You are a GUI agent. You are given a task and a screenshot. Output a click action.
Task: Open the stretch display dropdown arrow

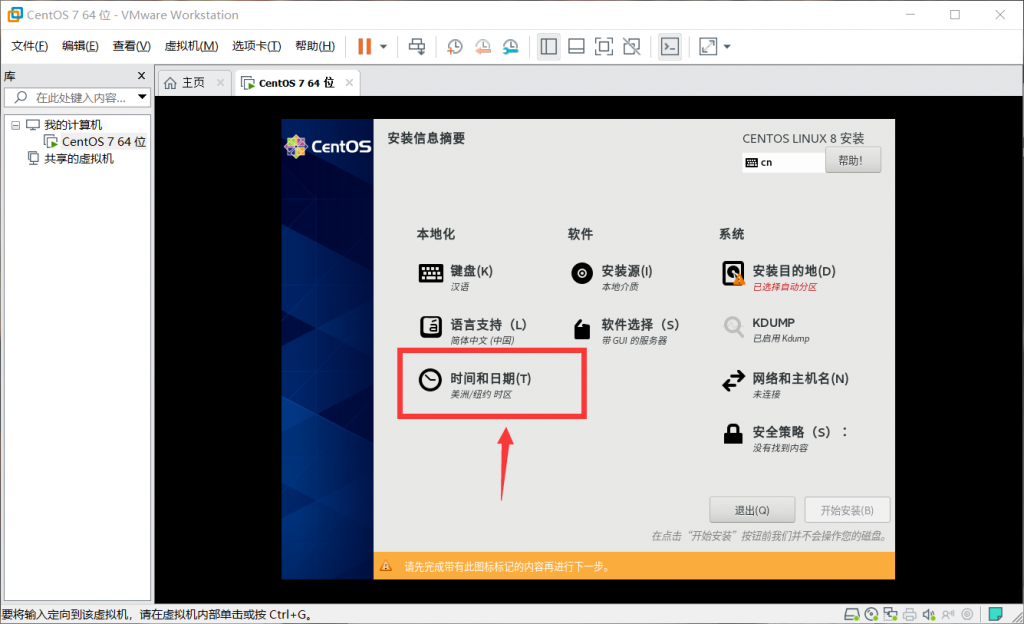click(727, 46)
